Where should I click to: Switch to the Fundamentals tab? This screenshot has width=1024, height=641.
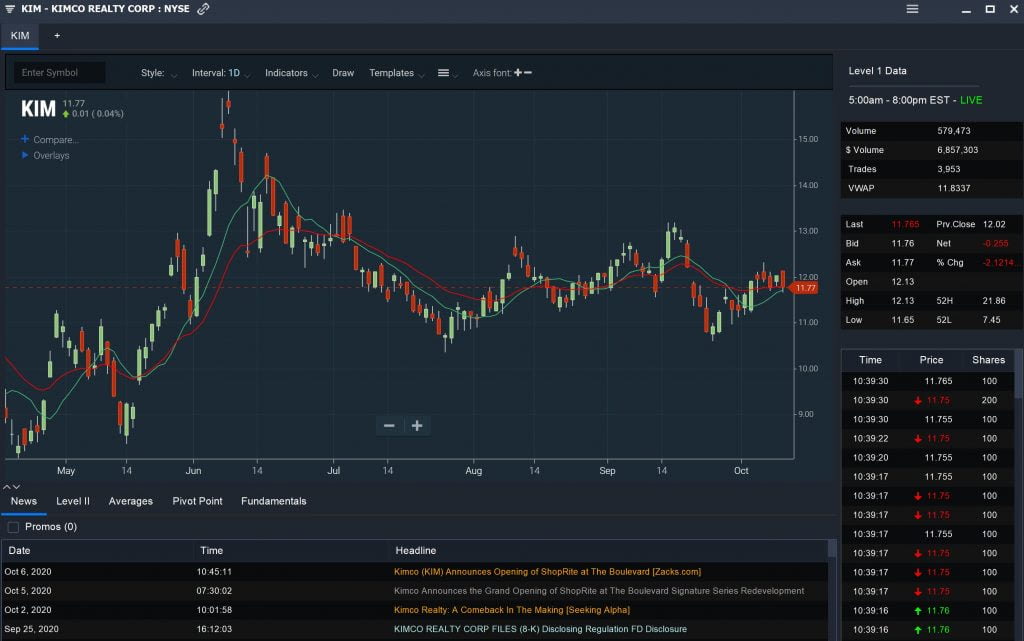coord(274,501)
